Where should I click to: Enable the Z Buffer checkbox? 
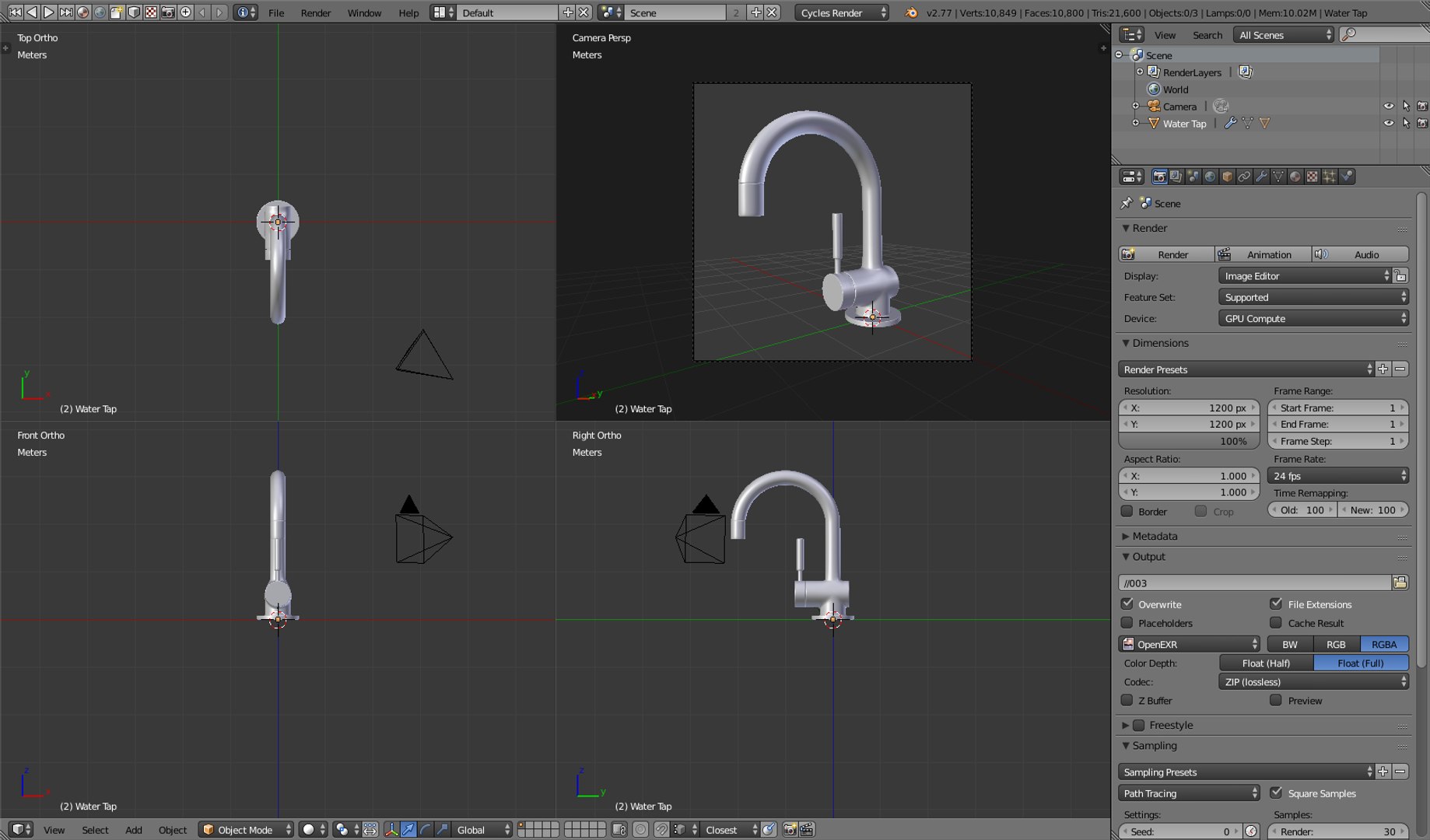coord(1127,700)
